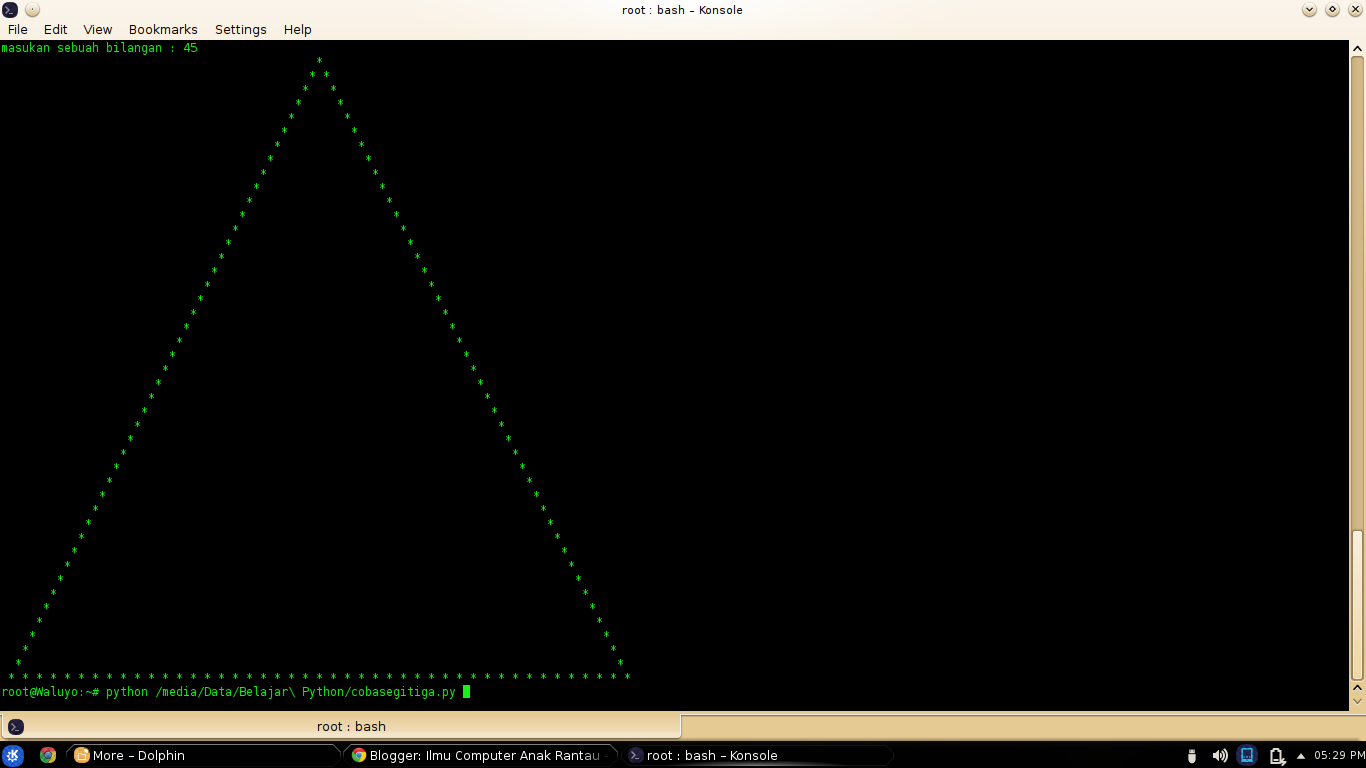The image size is (1366, 768).
Task: Open the Bookmarks menu
Action: point(163,29)
